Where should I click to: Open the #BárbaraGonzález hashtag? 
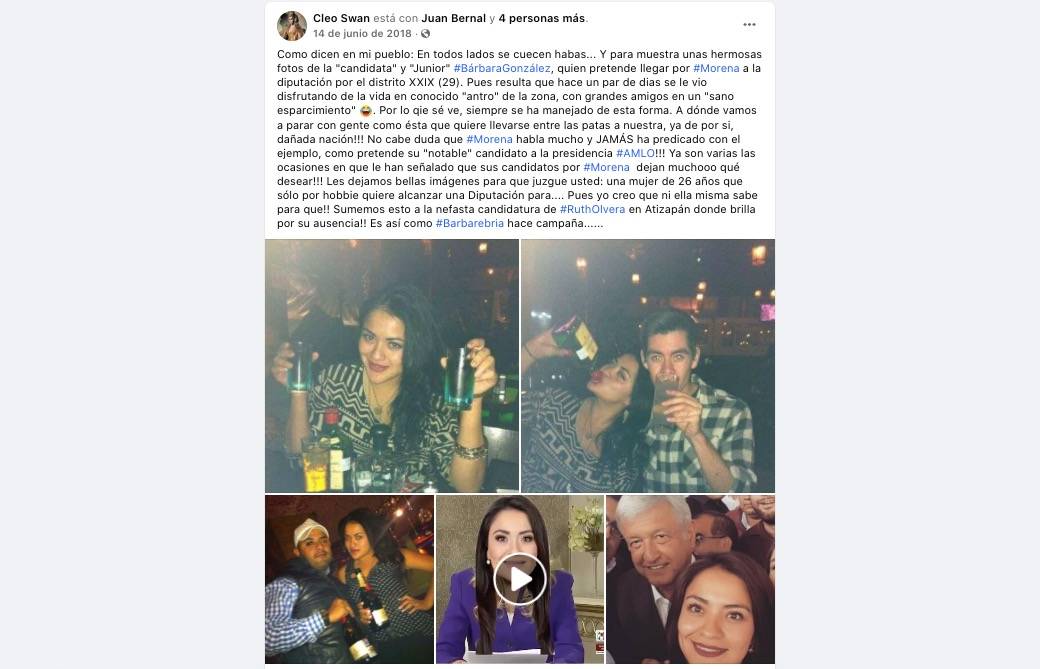point(502,68)
